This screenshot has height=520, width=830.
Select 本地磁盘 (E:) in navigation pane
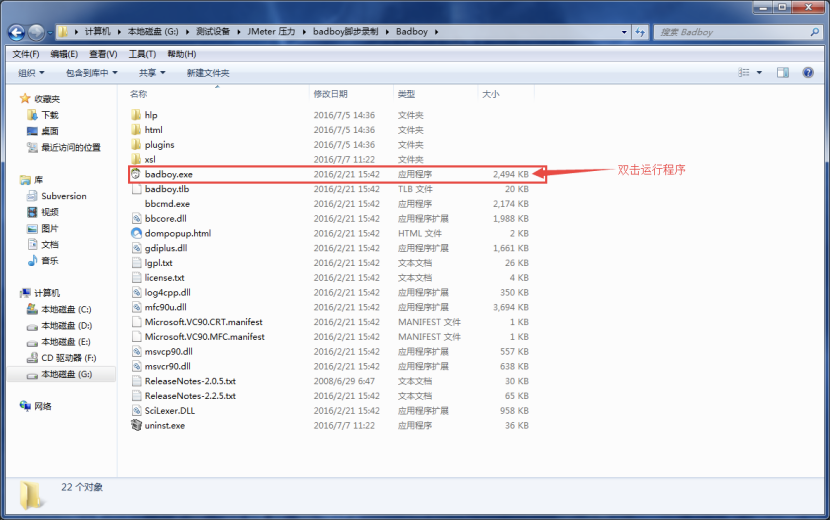tap(66, 342)
